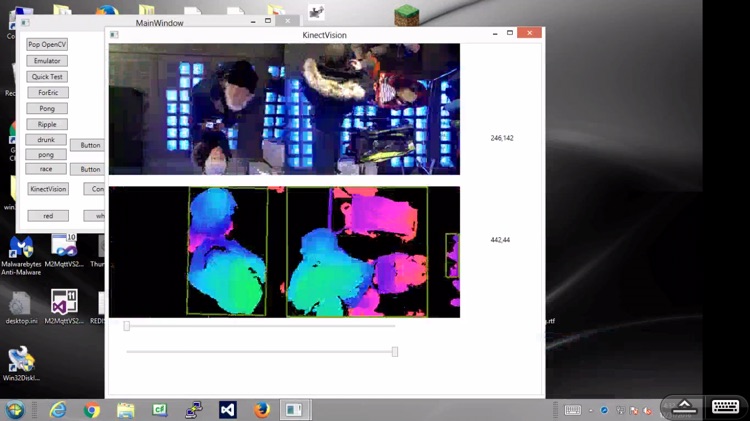The height and width of the screenshot is (421, 750).
Task: Click the lower slider thumb in KinectVision
Action: point(395,352)
